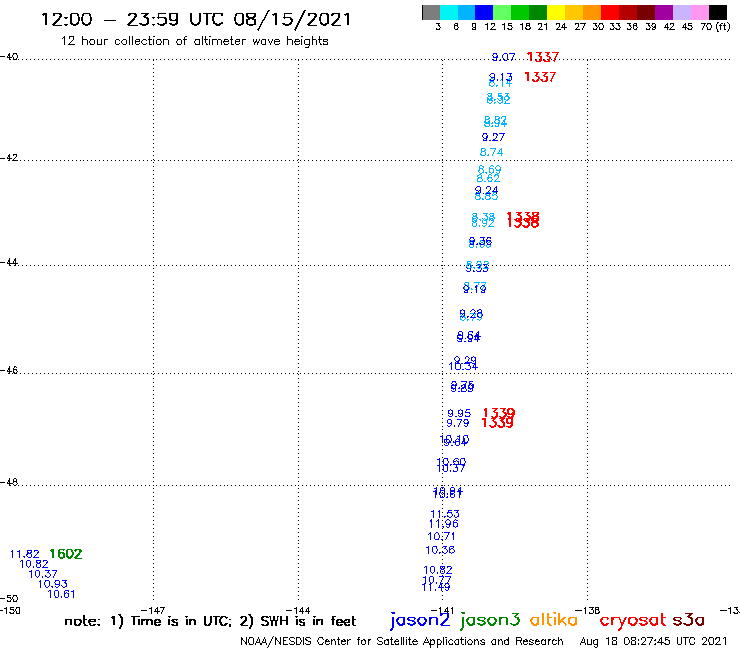Click red timestamp 1337 beside 9.07
The width and height of the screenshot is (740, 650).
coord(543,57)
